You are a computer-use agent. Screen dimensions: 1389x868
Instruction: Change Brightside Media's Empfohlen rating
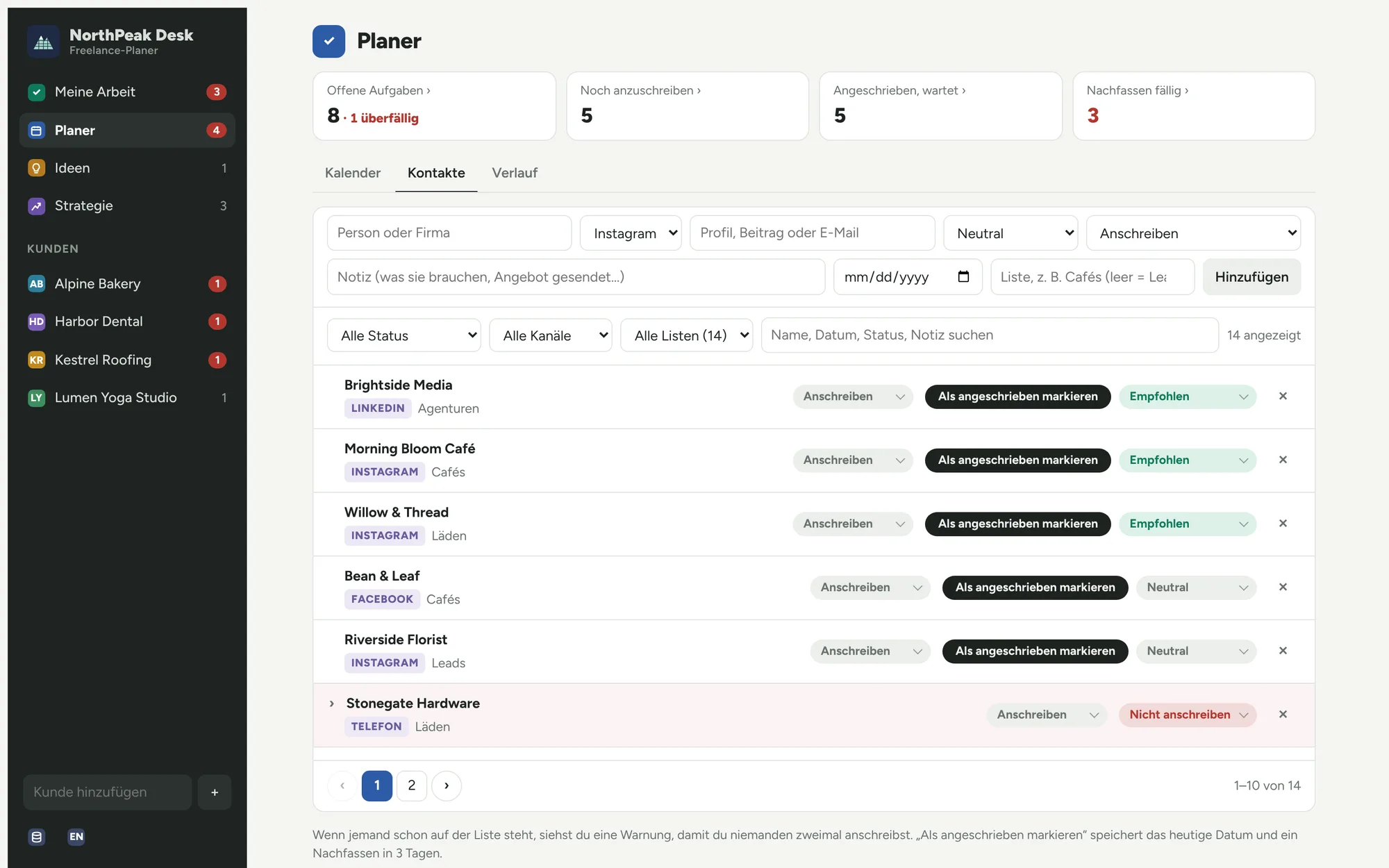(x=1188, y=397)
